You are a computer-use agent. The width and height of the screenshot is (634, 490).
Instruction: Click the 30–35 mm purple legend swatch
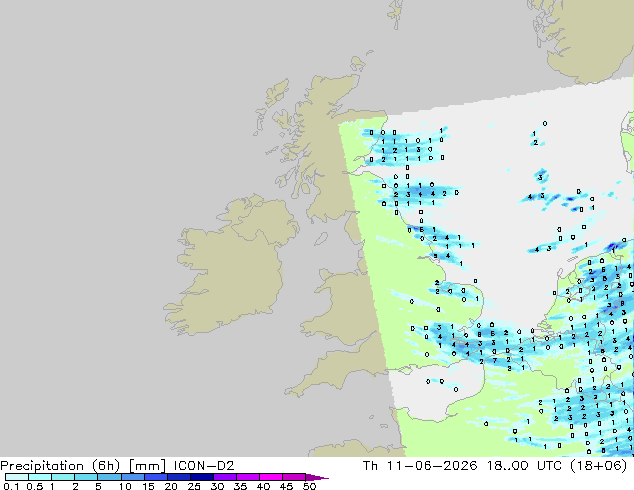(x=224, y=477)
